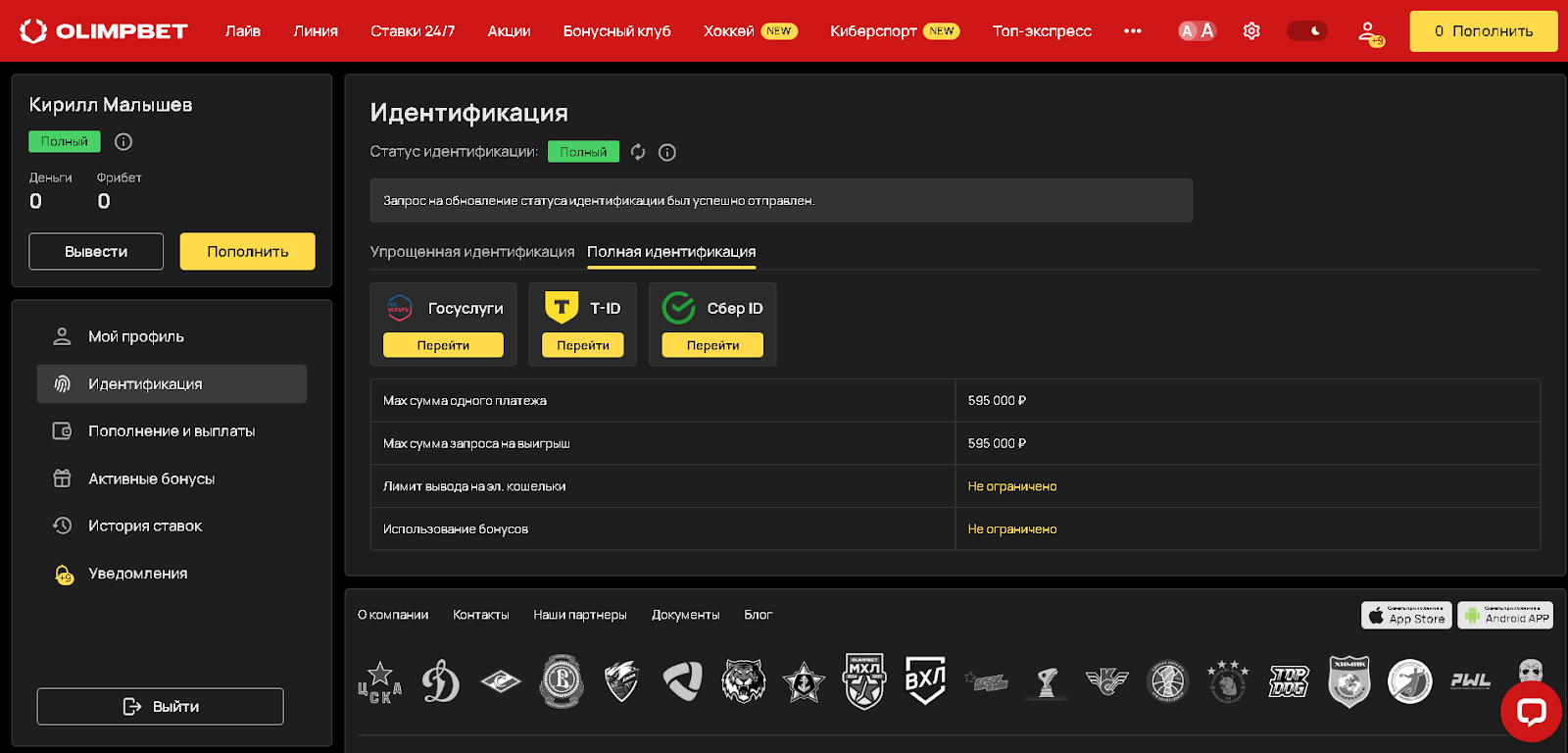This screenshot has height=753, width=1568.
Task: Click the green Полный status badge in the sidebar
Action: click(x=65, y=141)
